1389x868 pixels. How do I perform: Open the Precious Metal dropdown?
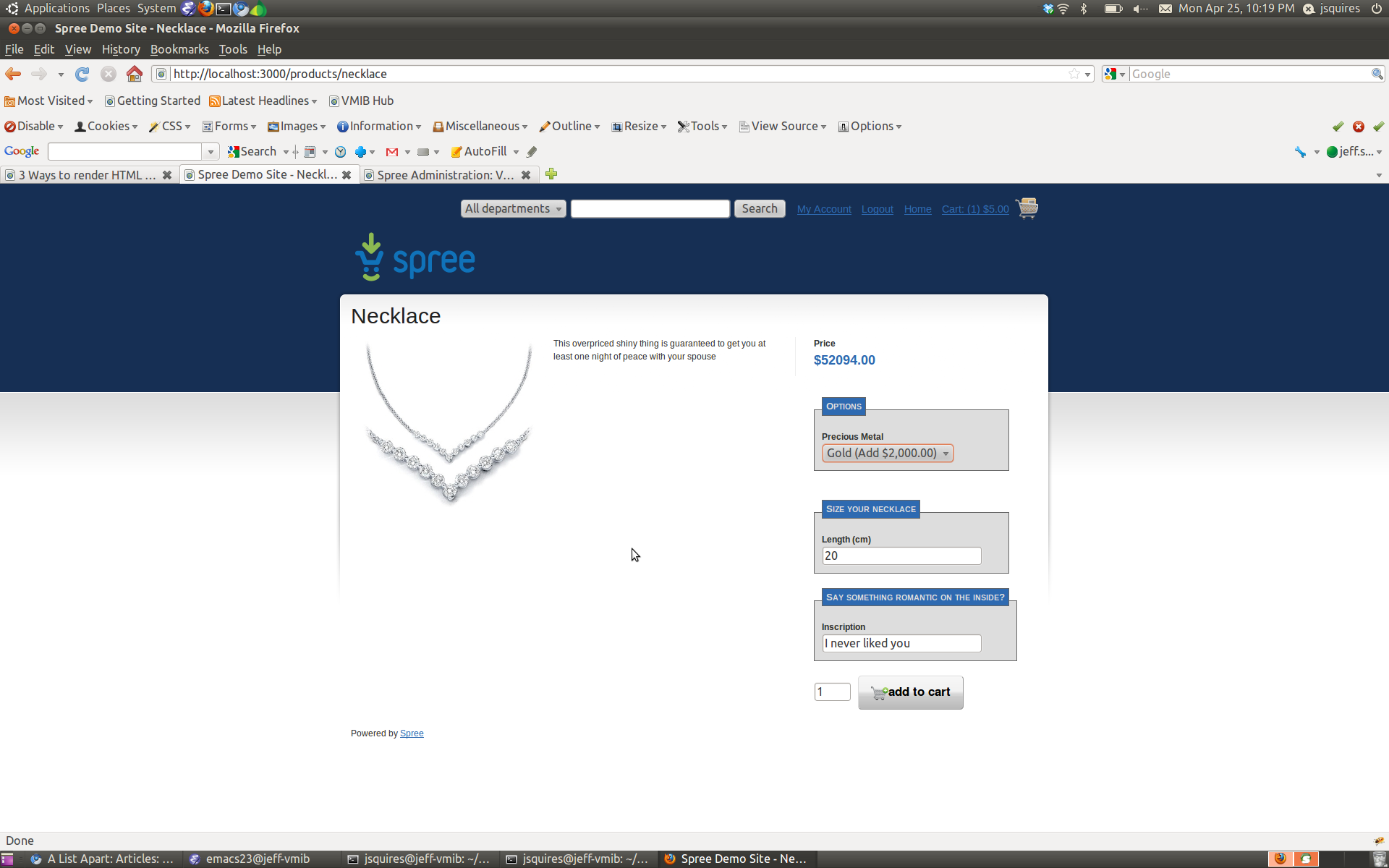[x=888, y=454]
